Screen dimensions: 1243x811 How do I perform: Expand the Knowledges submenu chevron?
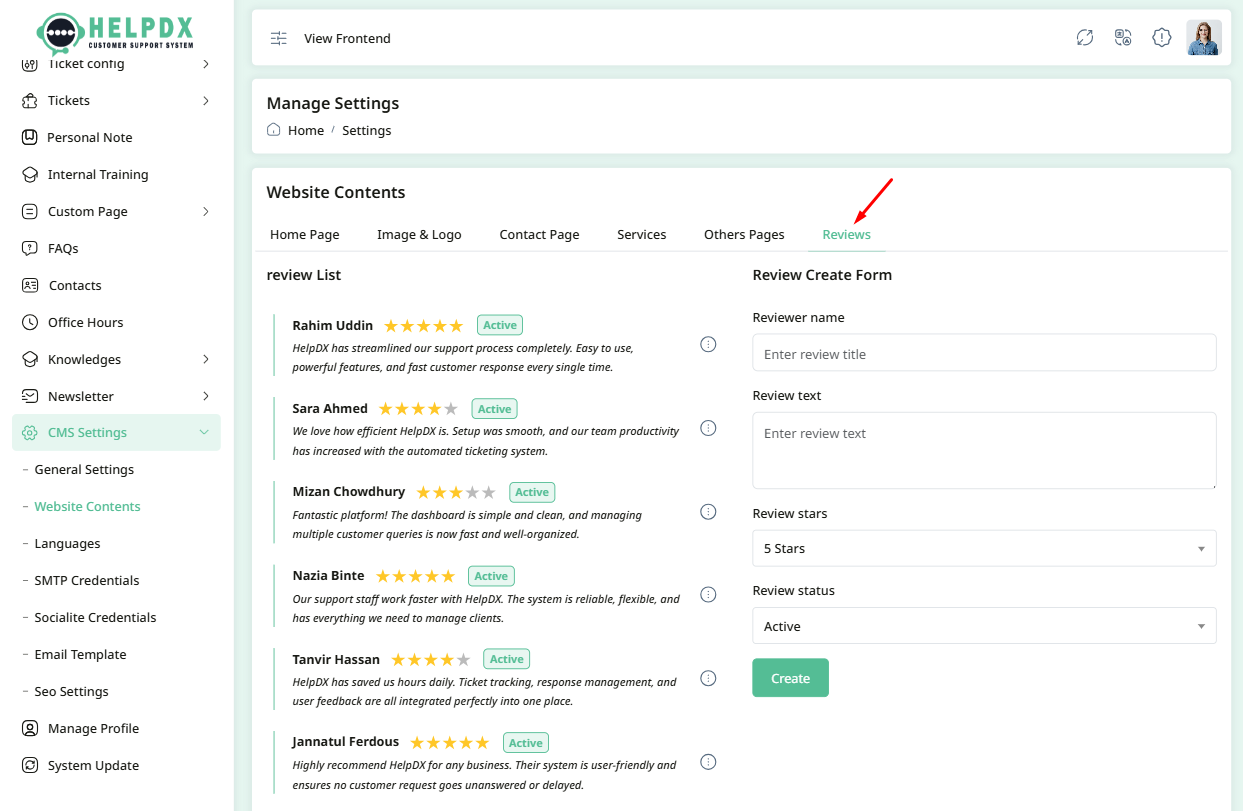205,359
